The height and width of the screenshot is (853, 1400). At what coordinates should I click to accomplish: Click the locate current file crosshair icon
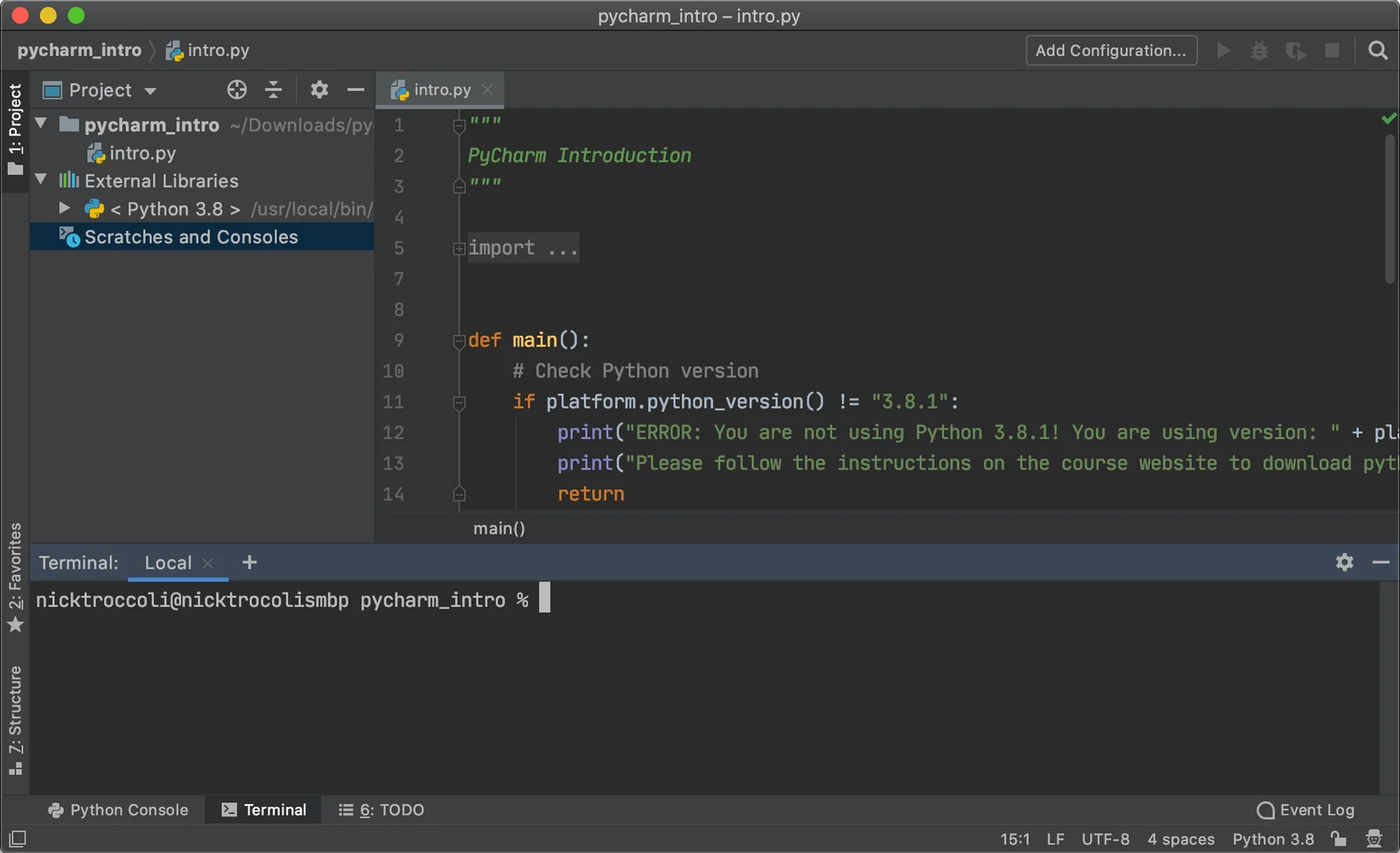(237, 89)
